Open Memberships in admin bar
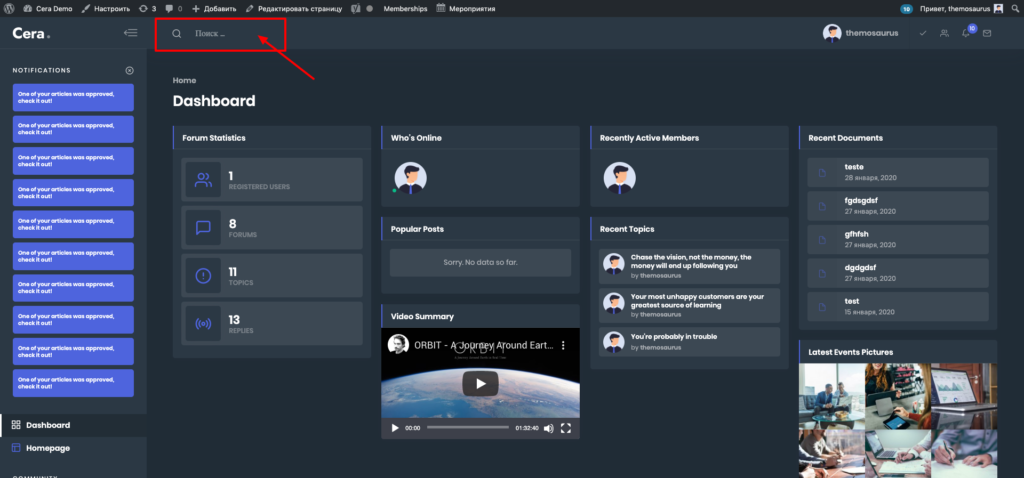The height and width of the screenshot is (478, 1024). pyautogui.click(x=405, y=9)
